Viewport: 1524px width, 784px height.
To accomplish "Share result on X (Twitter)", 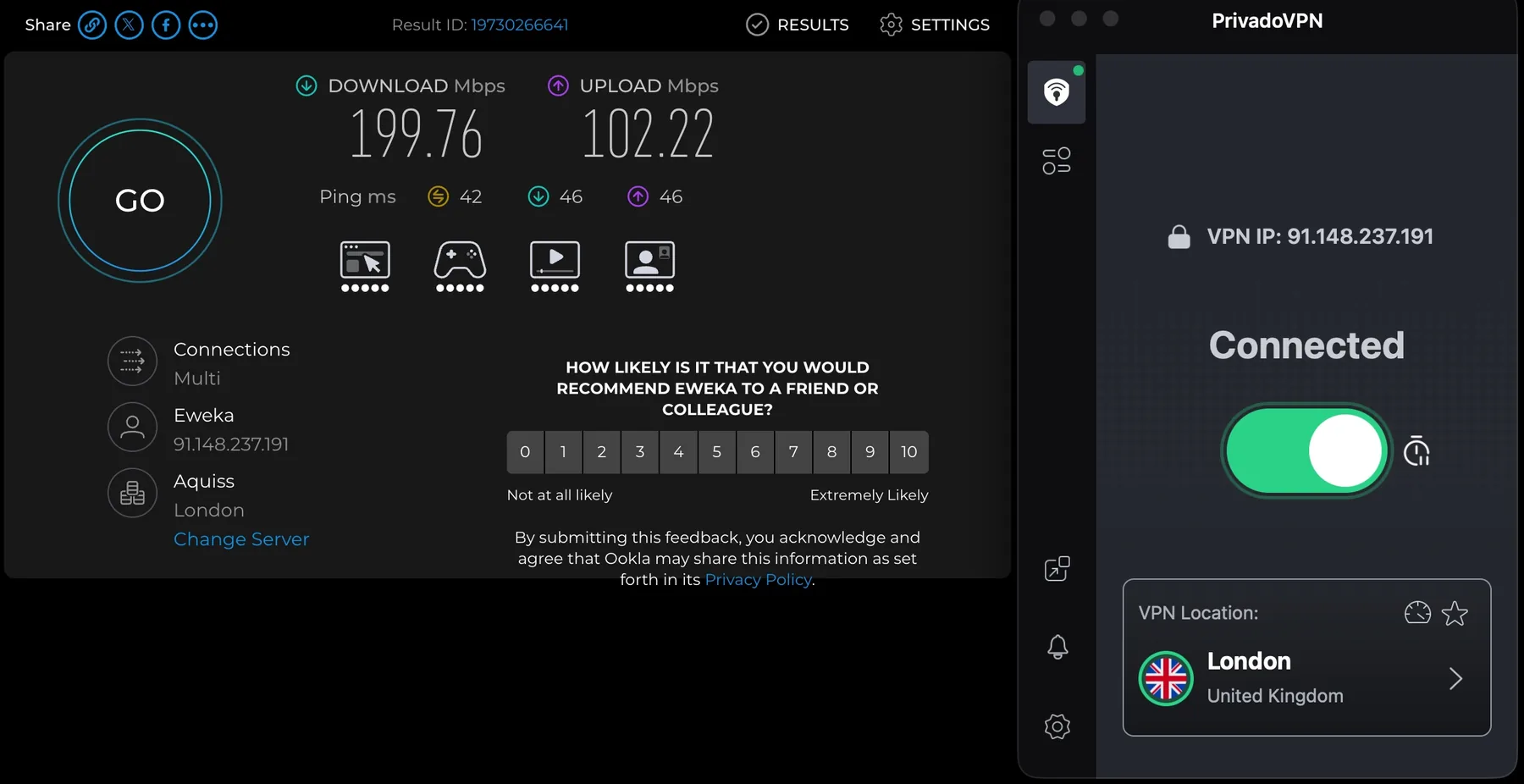I will tap(129, 25).
